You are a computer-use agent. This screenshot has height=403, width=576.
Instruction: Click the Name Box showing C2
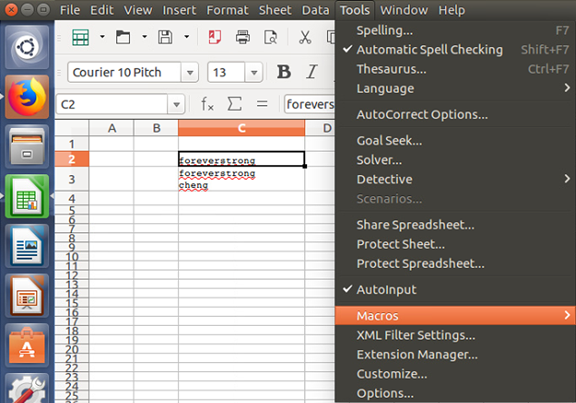coord(112,105)
